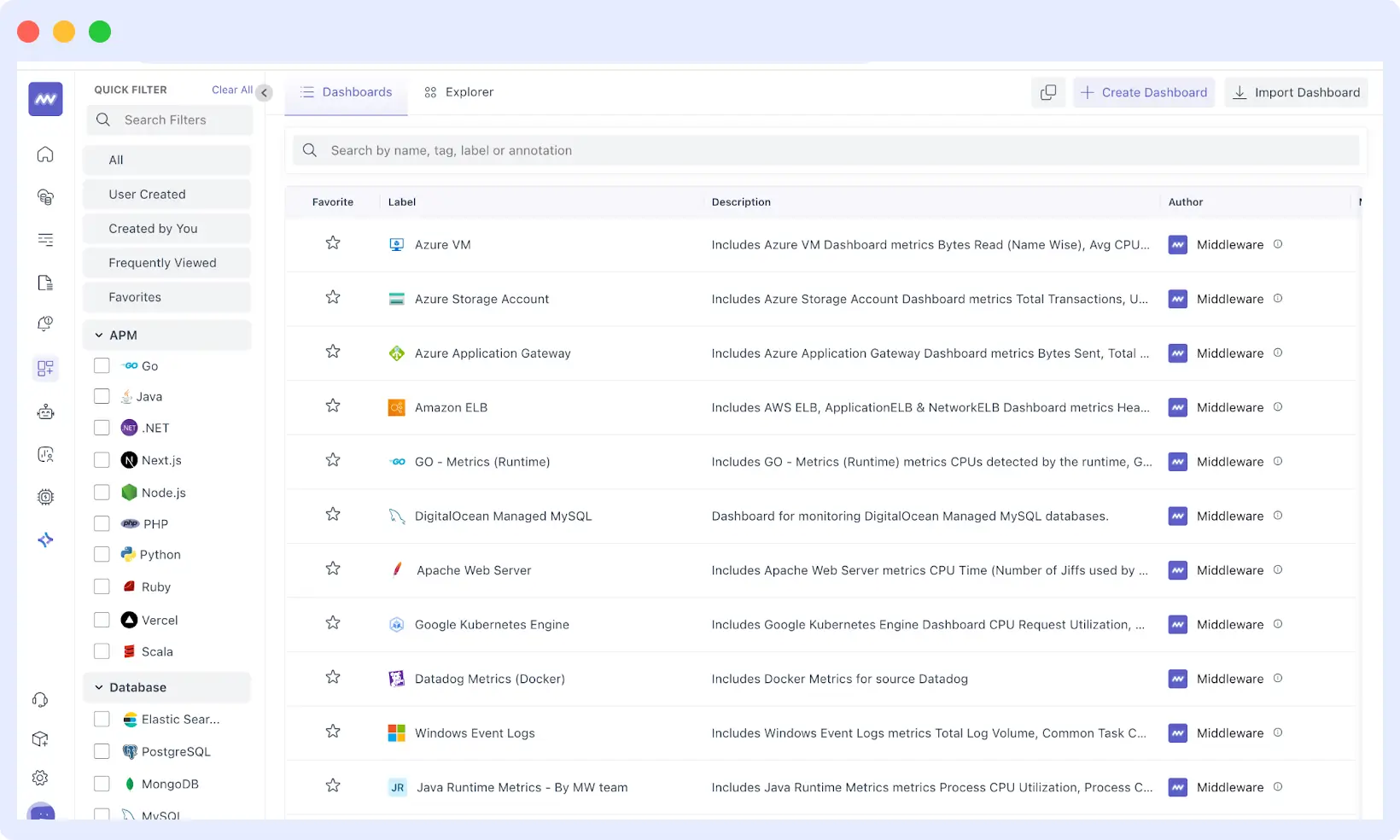Tick the PostgreSQL database filter checkbox
Viewport: 1400px width, 840px height.
point(102,751)
